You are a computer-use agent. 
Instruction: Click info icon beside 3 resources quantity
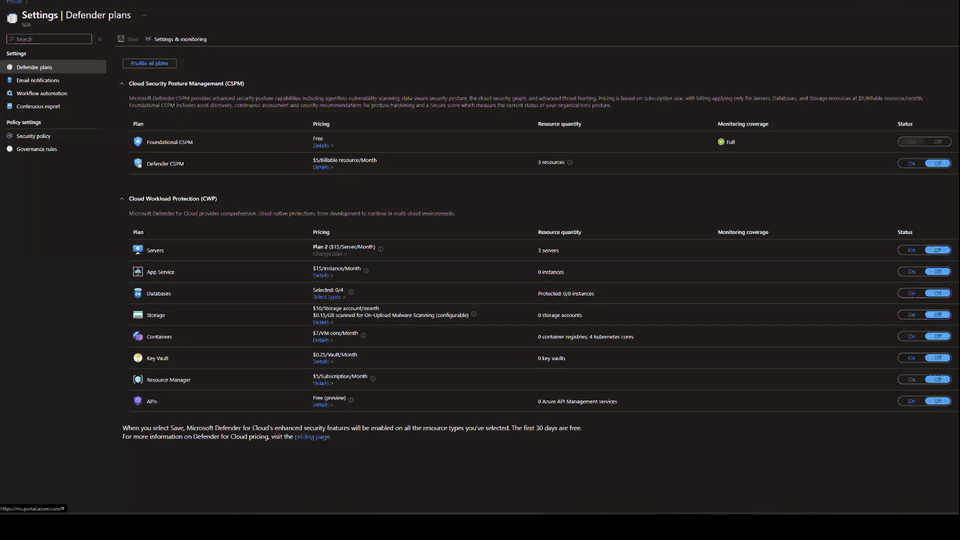(569, 162)
